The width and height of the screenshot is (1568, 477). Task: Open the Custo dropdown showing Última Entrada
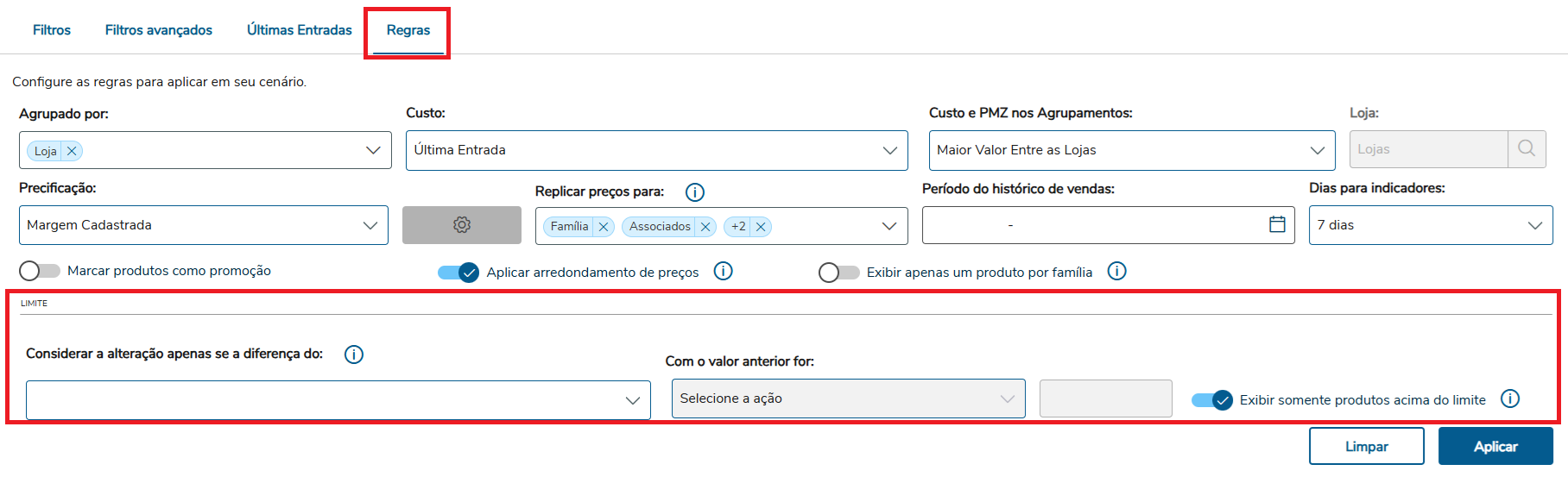pyautogui.click(x=656, y=150)
